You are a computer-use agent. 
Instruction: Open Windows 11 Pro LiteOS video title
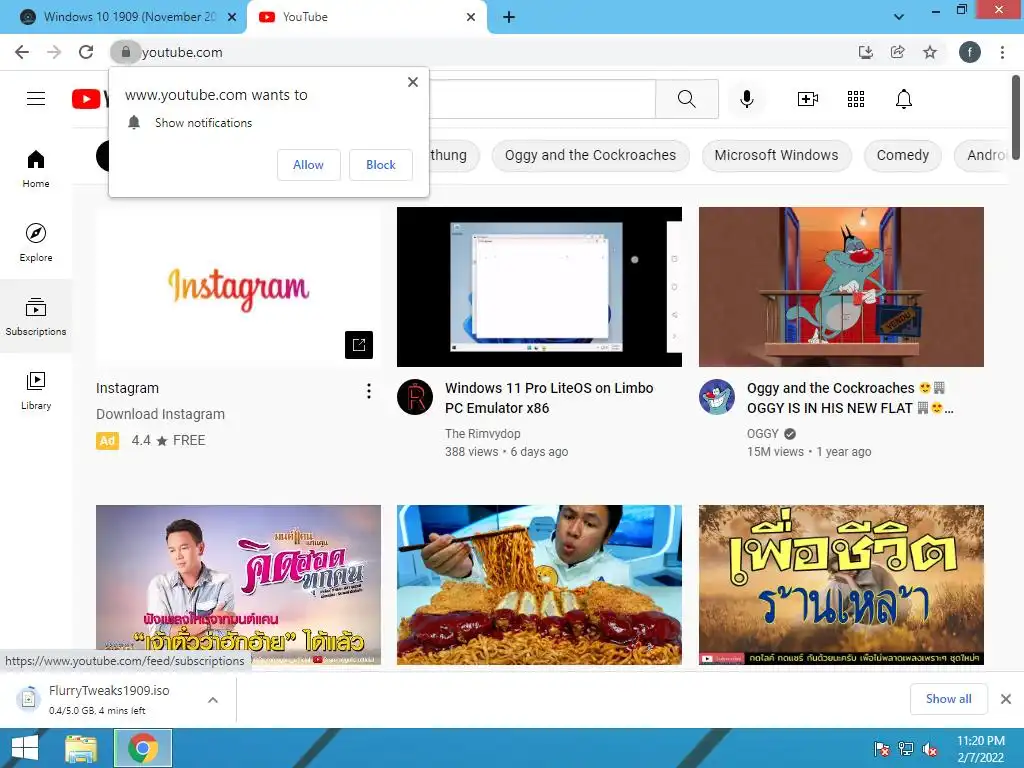[549, 398]
